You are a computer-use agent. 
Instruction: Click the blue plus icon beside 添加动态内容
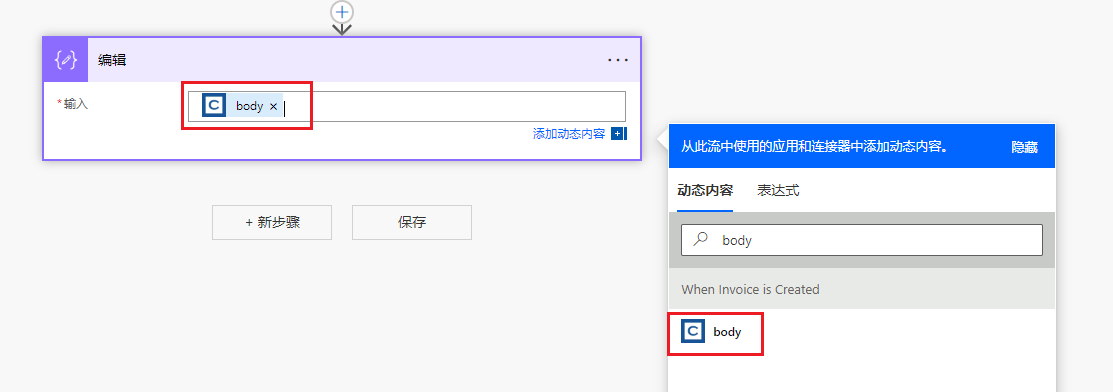tap(618, 134)
